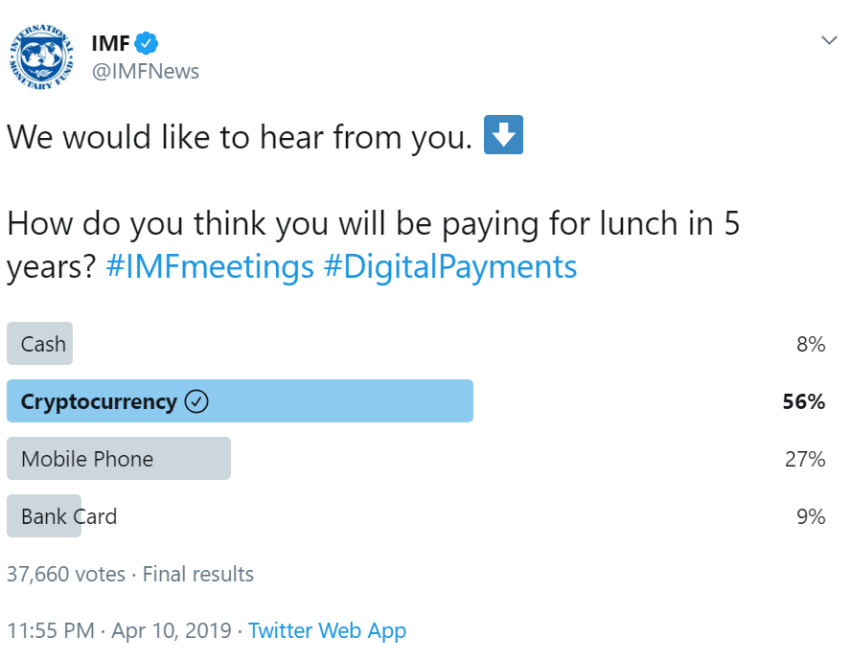Click the 11:55 PM timestamp
This screenshot has width=851, height=660.
click(51, 631)
